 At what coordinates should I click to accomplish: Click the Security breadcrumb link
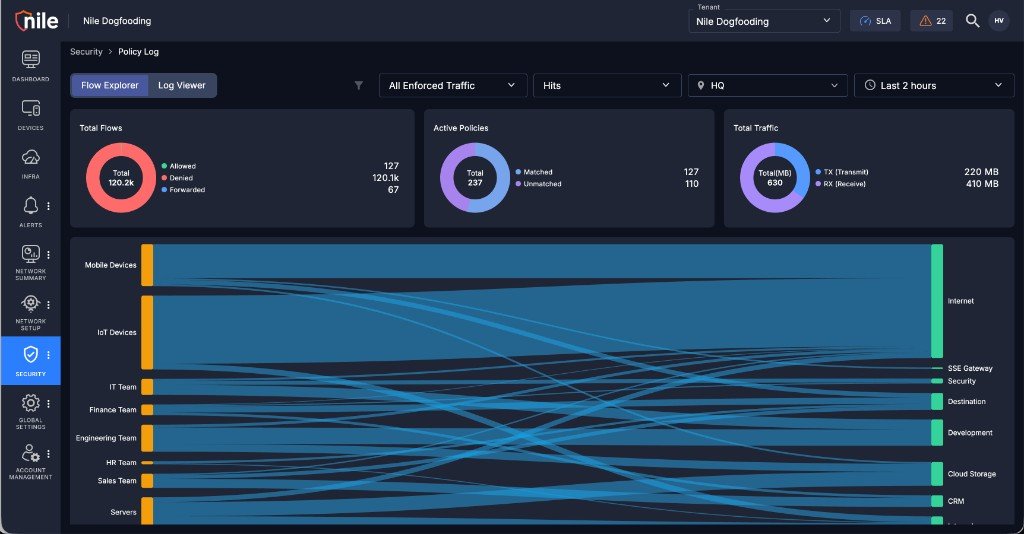[86, 52]
